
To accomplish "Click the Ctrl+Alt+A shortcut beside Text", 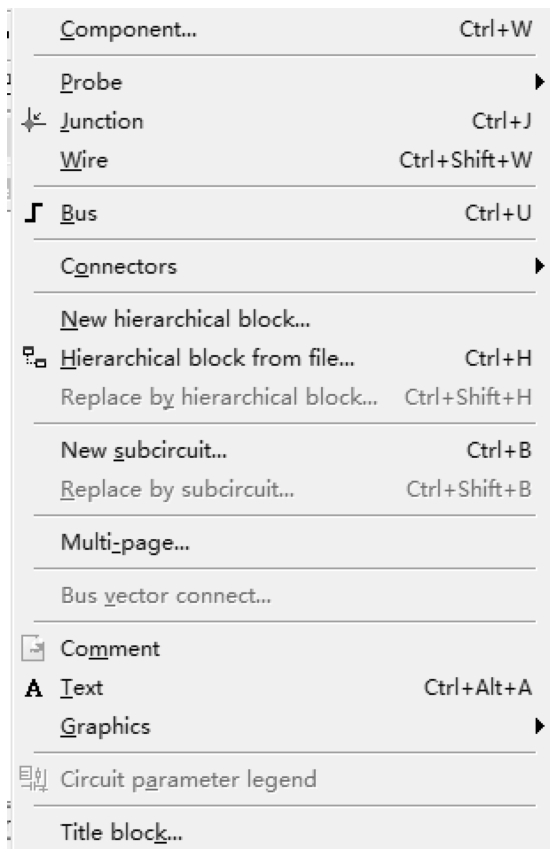I will (x=478, y=688).
